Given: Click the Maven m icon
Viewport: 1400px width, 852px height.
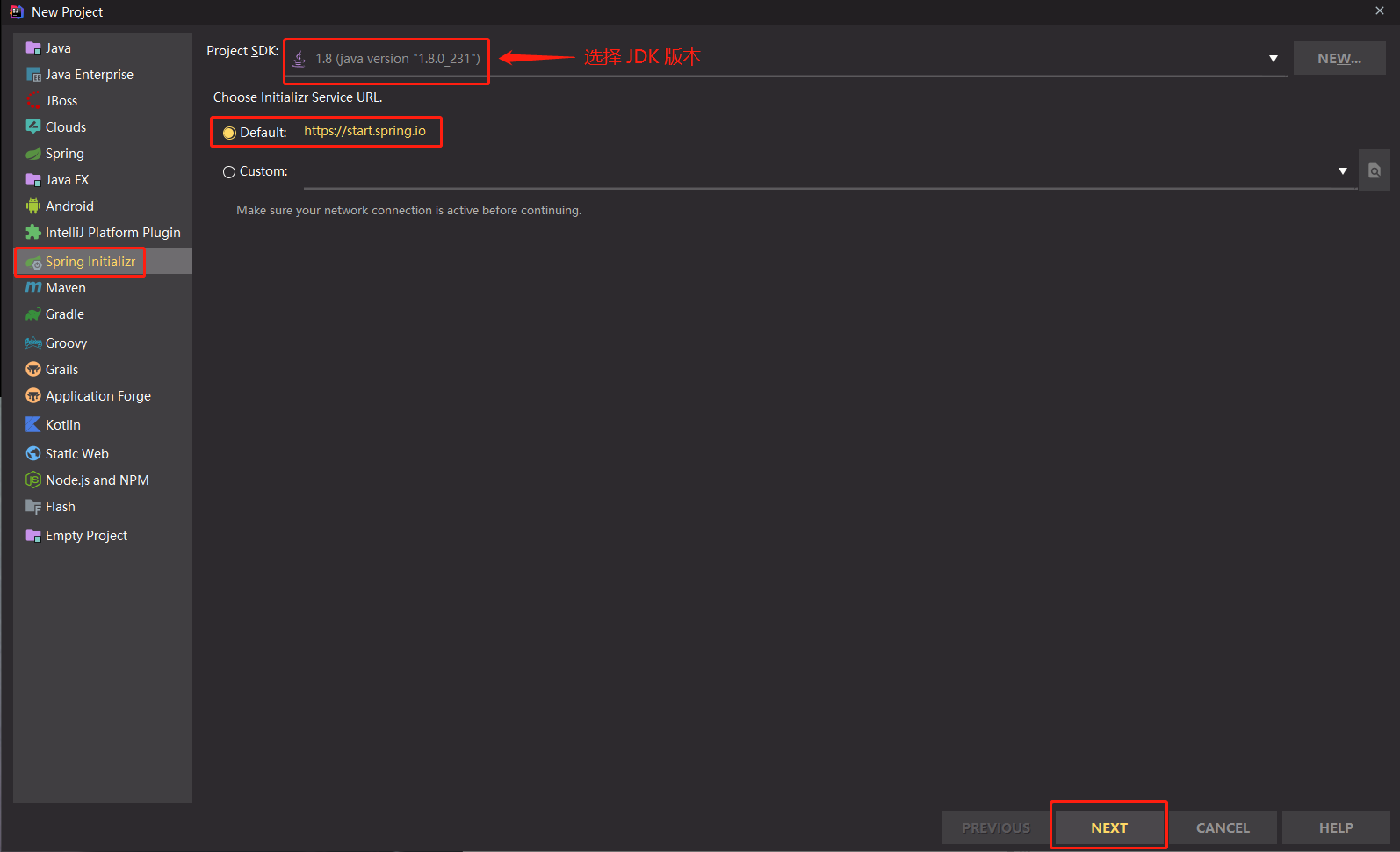Looking at the screenshot, I should (x=33, y=287).
